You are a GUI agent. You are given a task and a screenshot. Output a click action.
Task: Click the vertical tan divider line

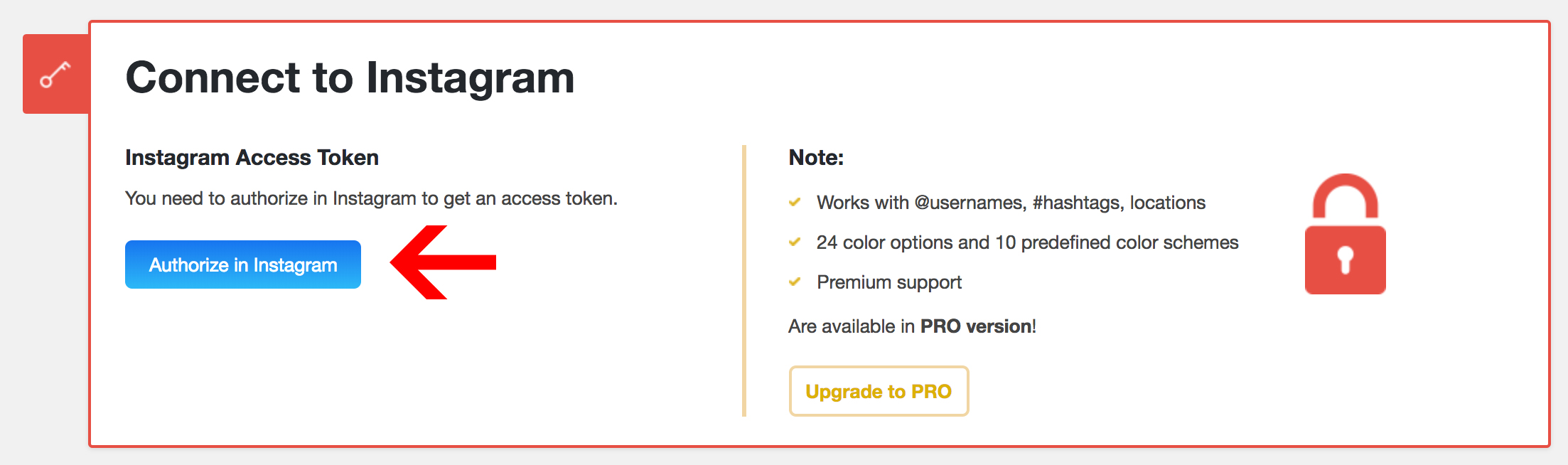coord(743,281)
